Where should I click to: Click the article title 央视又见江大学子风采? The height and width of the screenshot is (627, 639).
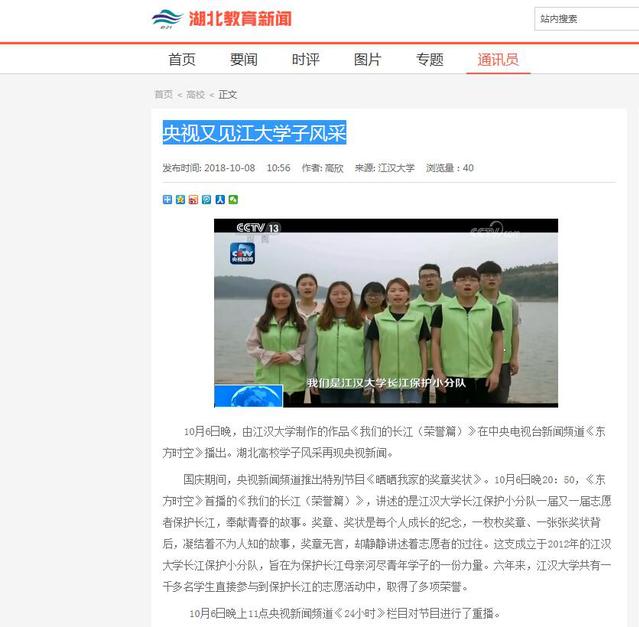coord(254,132)
